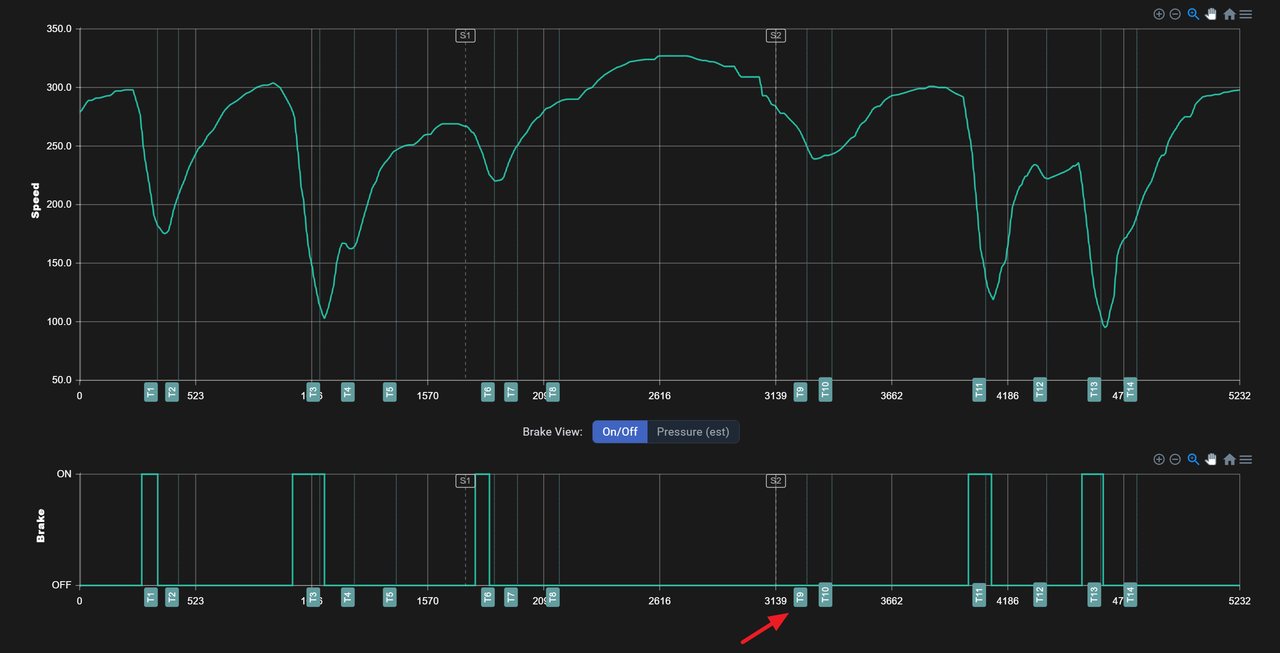Screen dimensions: 1280x653
Task: Click the T12 marker on the Brake chart
Action: [1040, 595]
